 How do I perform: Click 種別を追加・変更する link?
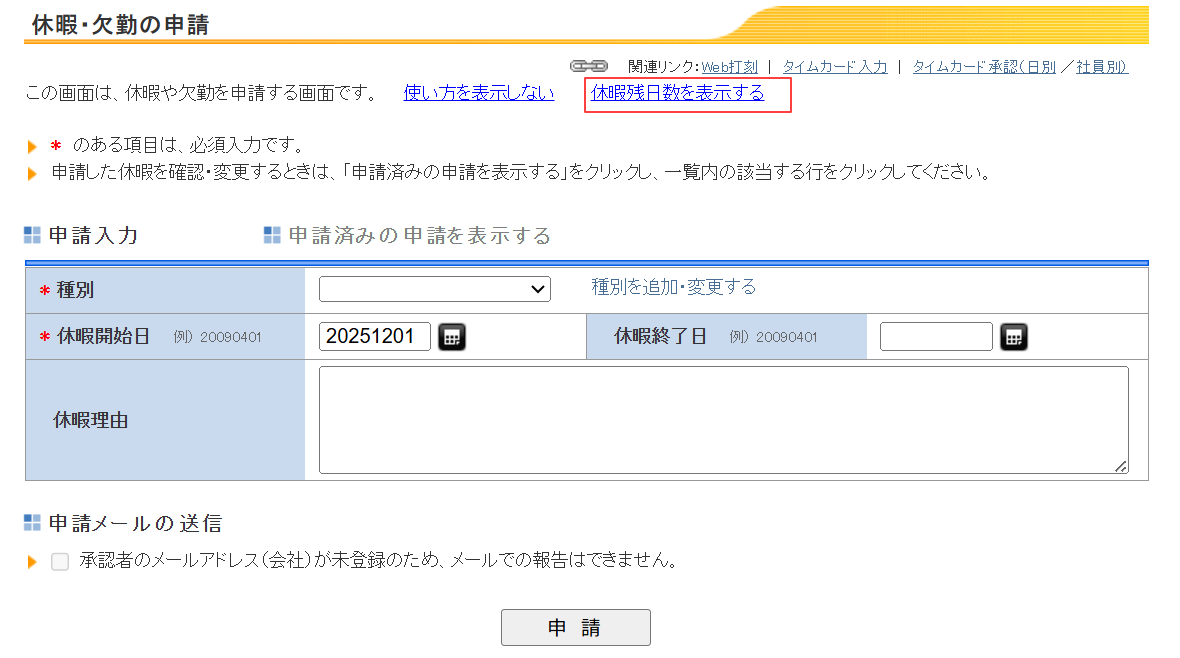tap(673, 287)
